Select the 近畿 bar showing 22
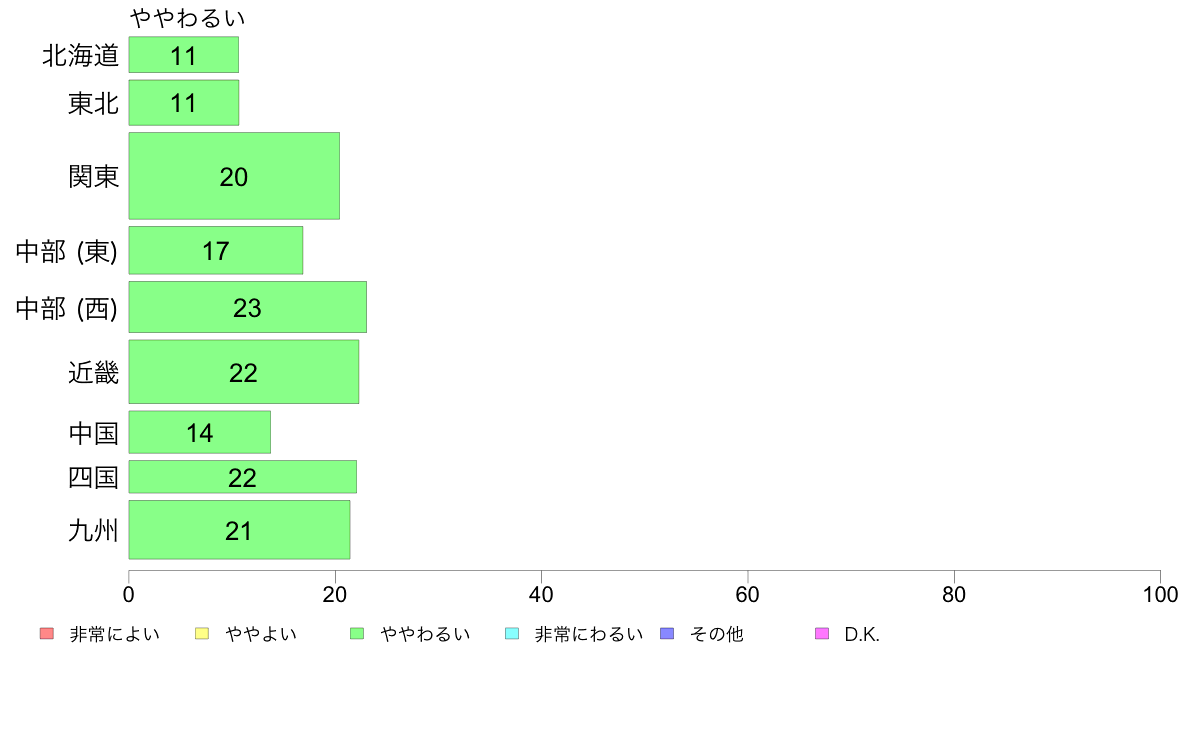Screen dimensions: 1188x736 click(x=244, y=371)
